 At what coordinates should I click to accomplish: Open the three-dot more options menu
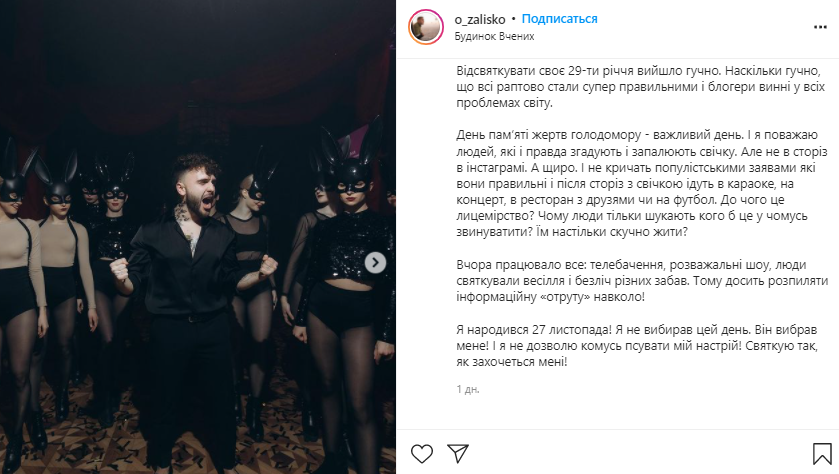820,27
